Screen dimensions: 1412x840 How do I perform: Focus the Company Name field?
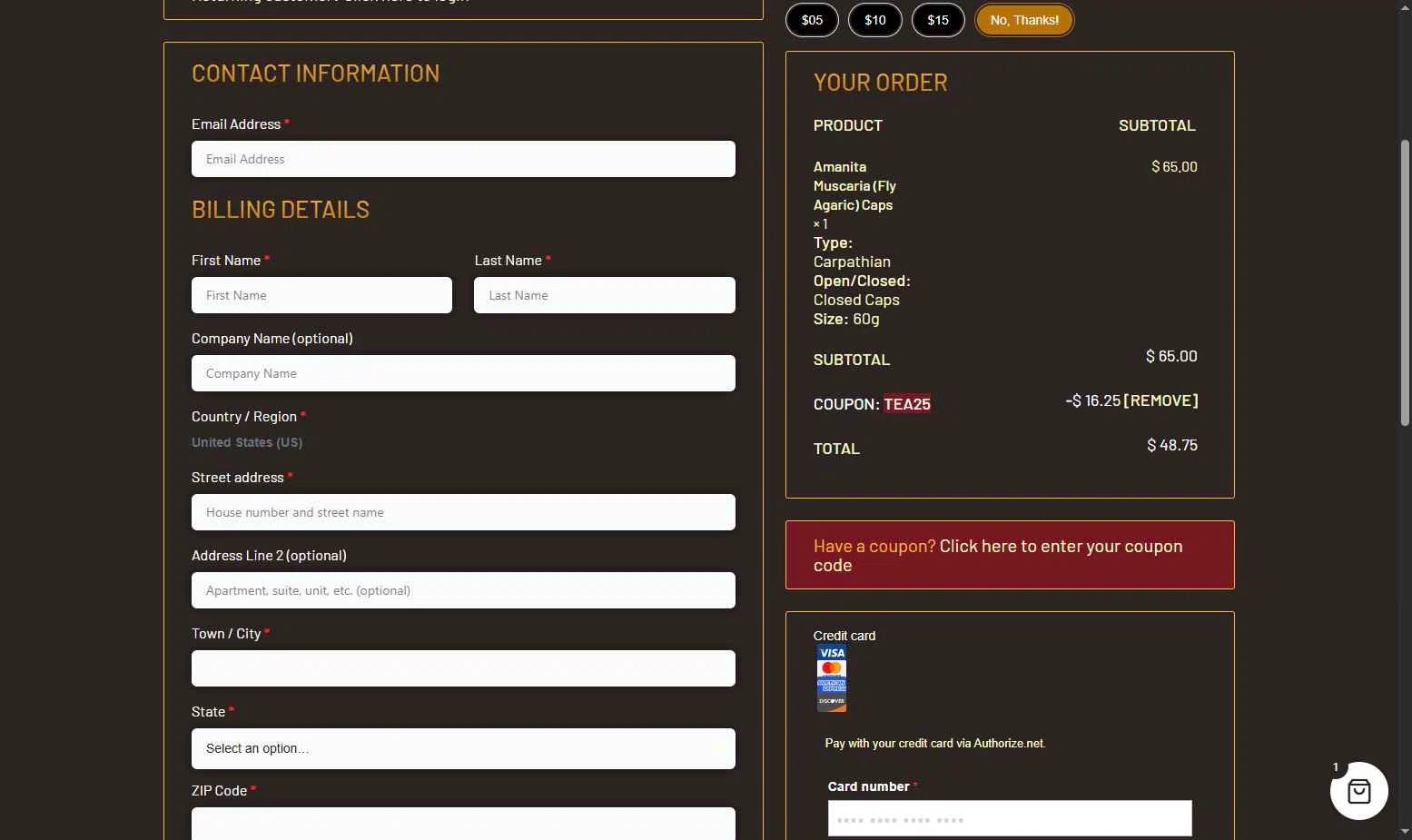(463, 373)
